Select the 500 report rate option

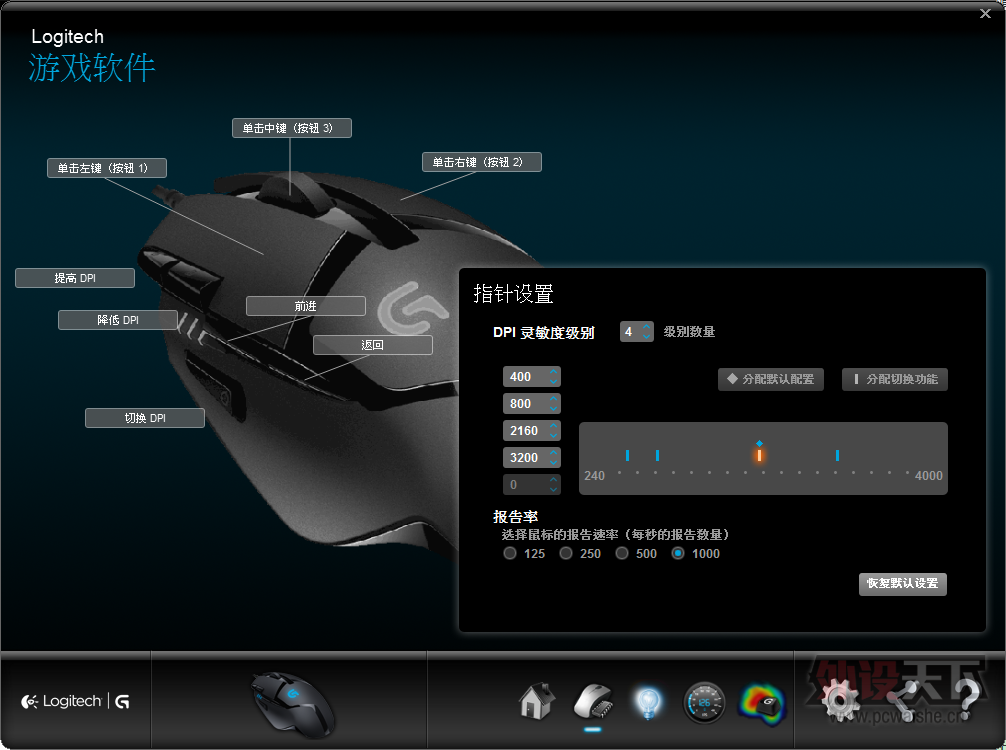point(622,553)
